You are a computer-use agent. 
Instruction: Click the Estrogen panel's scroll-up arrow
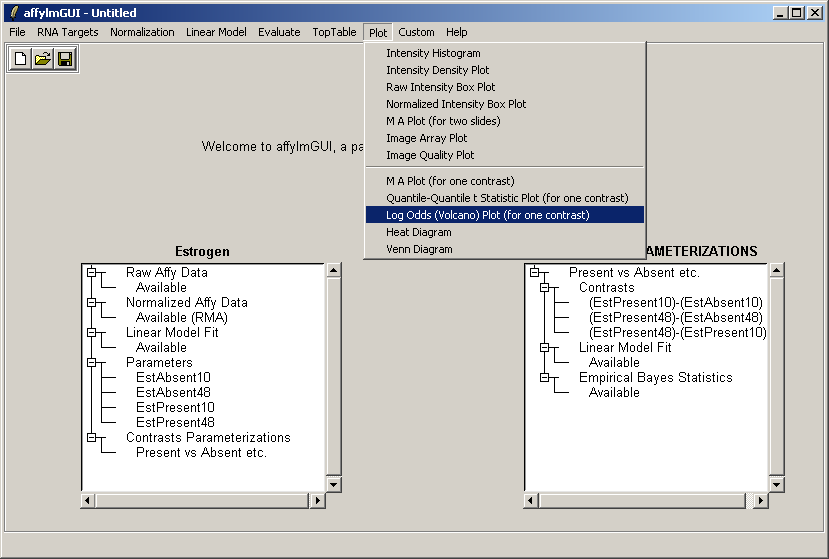coord(334,270)
